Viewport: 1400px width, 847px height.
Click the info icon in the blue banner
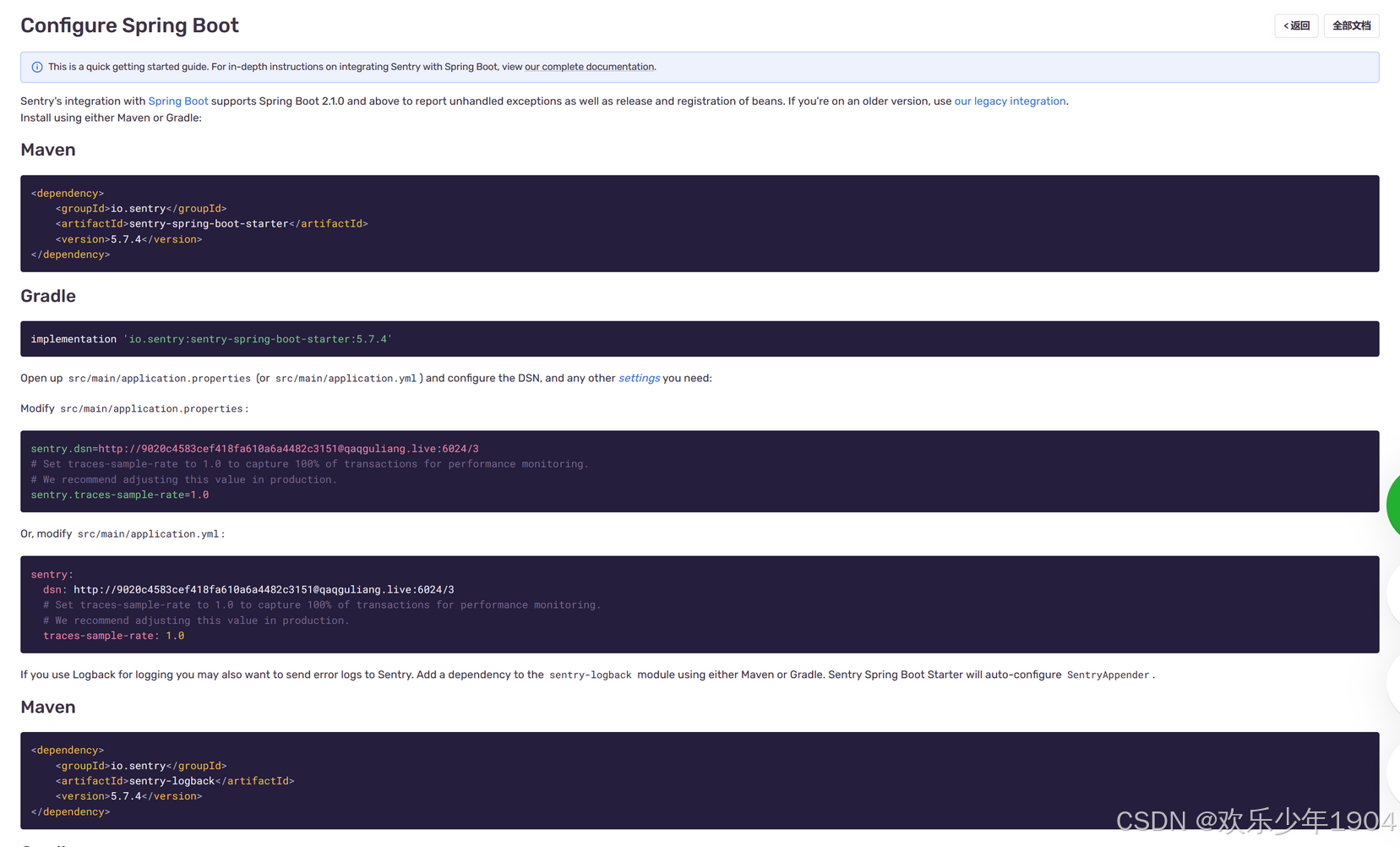37,68
